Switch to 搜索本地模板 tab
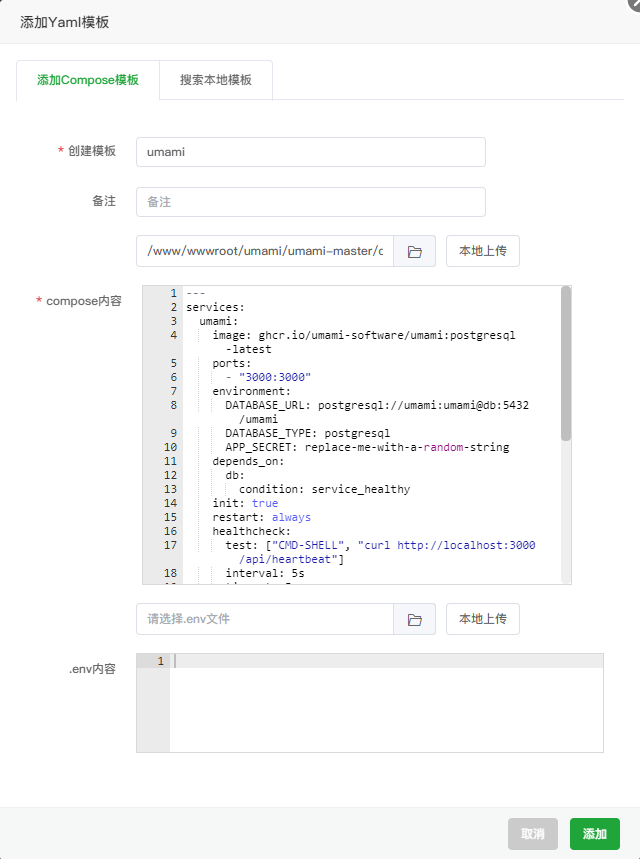Viewport: 640px width, 859px height. click(x=216, y=80)
